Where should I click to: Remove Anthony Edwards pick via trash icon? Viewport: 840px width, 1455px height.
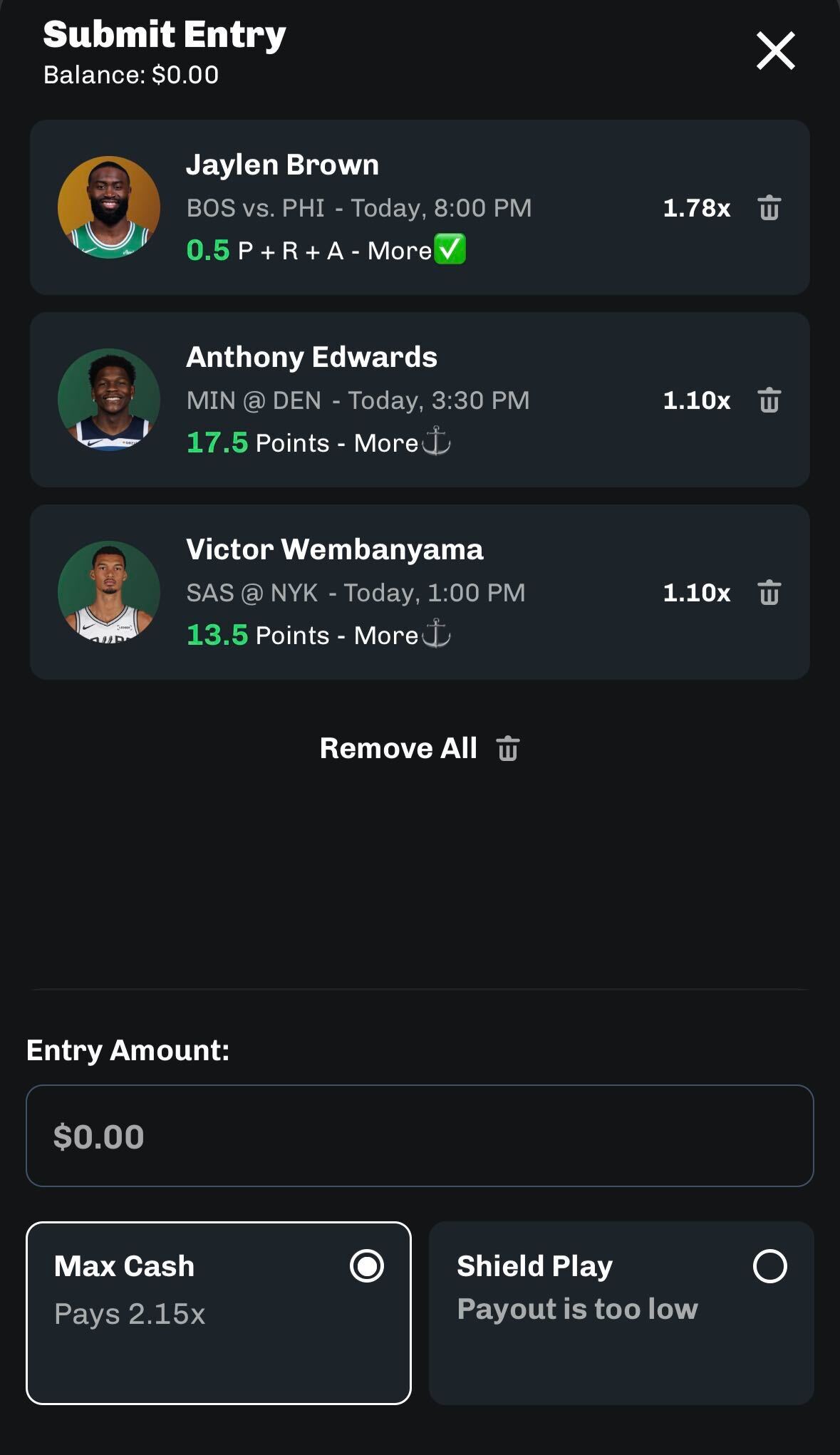tap(769, 400)
